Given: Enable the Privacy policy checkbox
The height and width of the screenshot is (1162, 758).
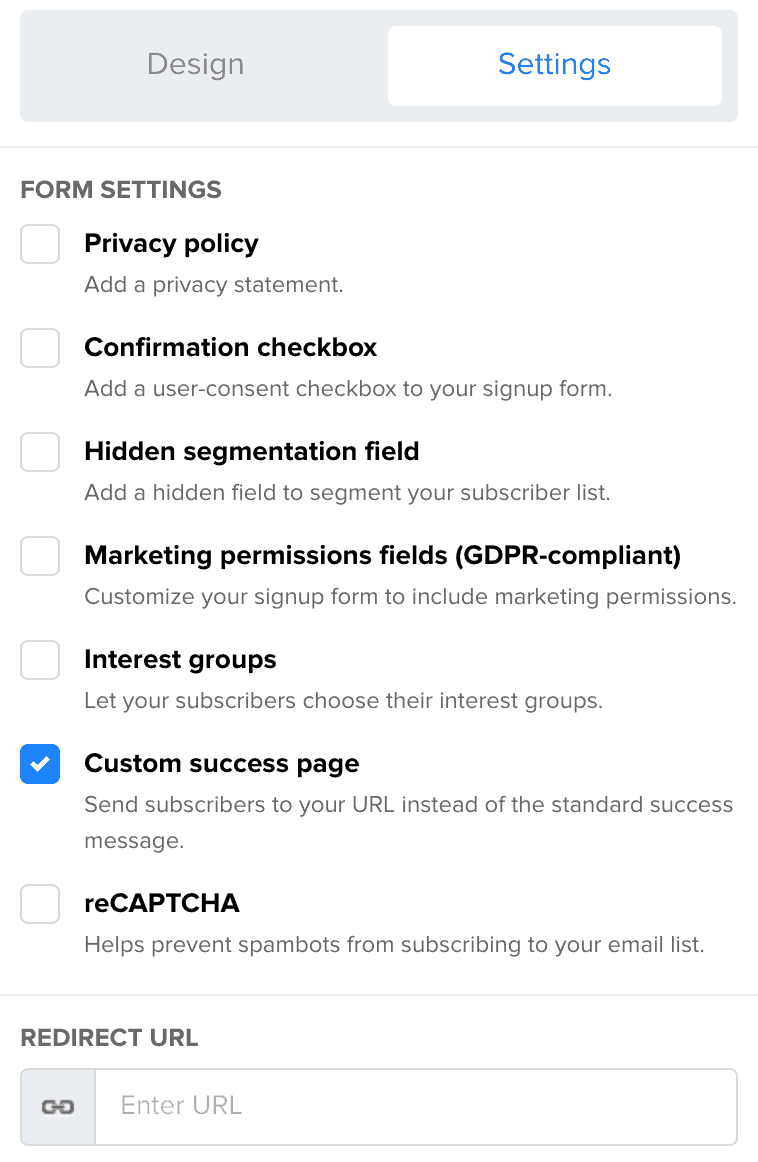Looking at the screenshot, I should (x=40, y=244).
